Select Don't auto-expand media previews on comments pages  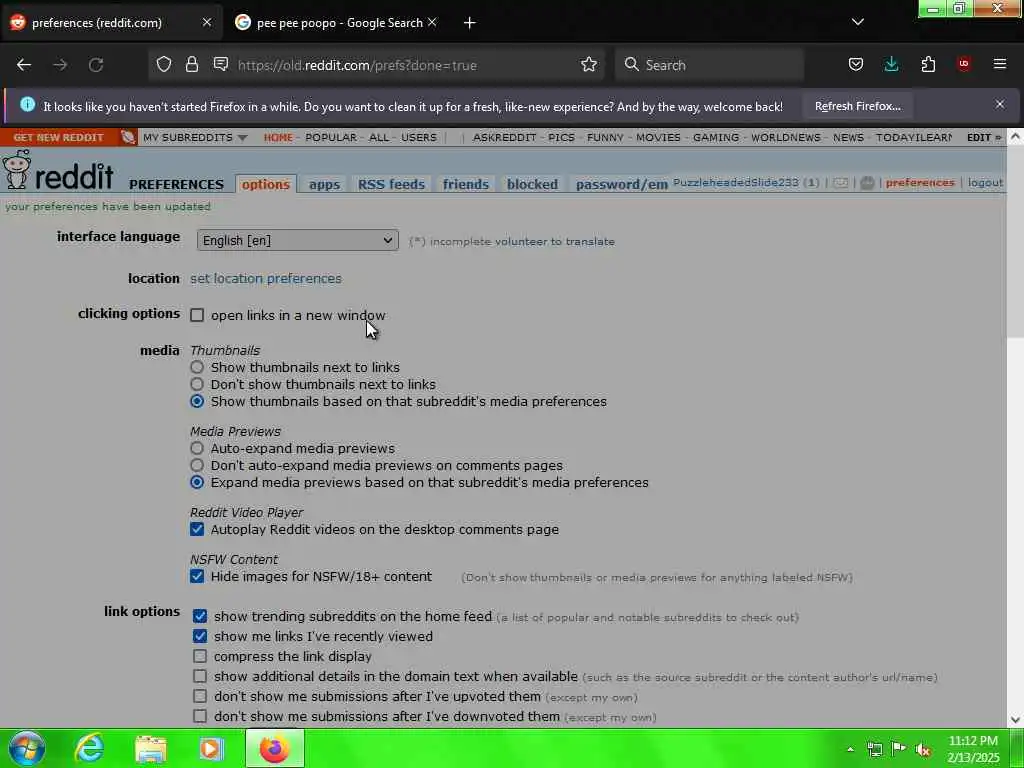pos(197,465)
